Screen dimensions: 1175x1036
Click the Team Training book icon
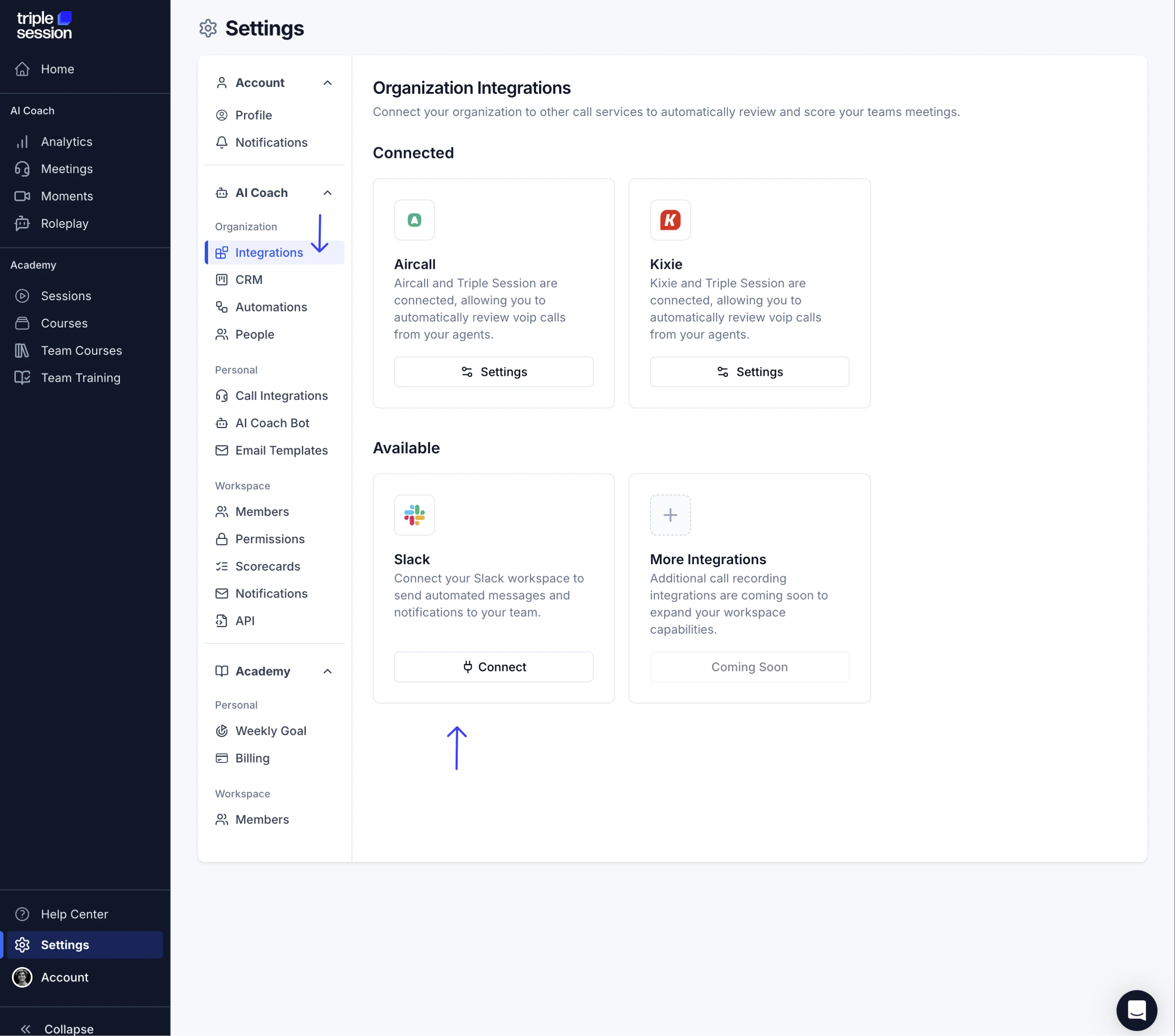(x=22, y=378)
